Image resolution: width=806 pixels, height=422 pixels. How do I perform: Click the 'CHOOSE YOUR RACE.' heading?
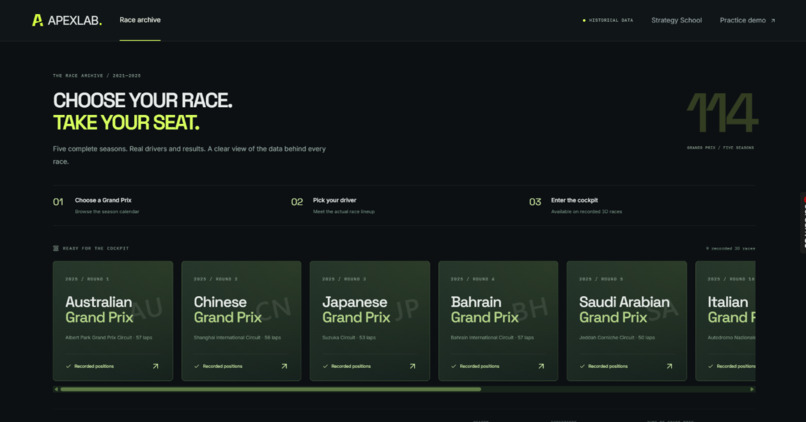tap(142, 100)
